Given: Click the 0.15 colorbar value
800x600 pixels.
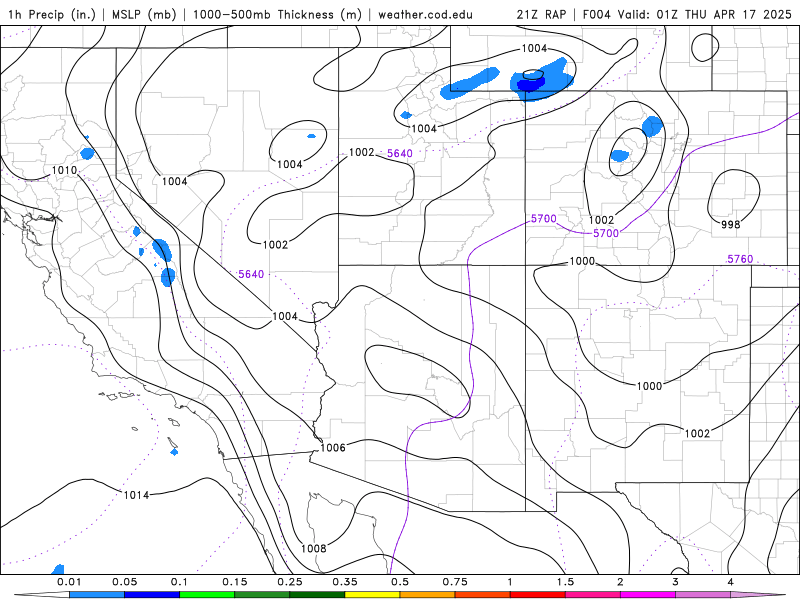Looking at the screenshot, I should pos(235,582).
